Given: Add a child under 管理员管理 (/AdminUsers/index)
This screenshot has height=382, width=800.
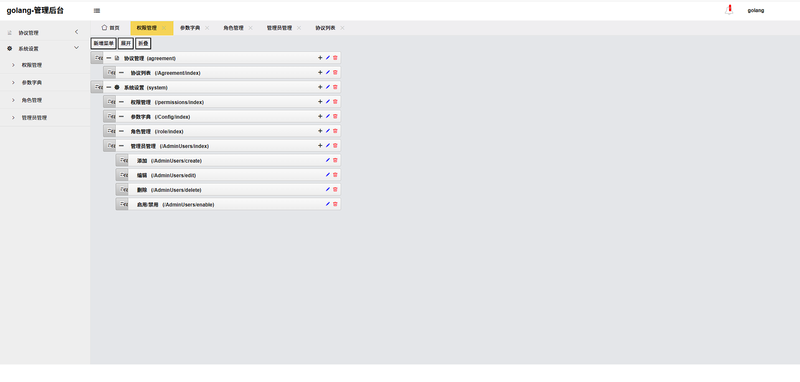Looking at the screenshot, I should pos(320,145).
